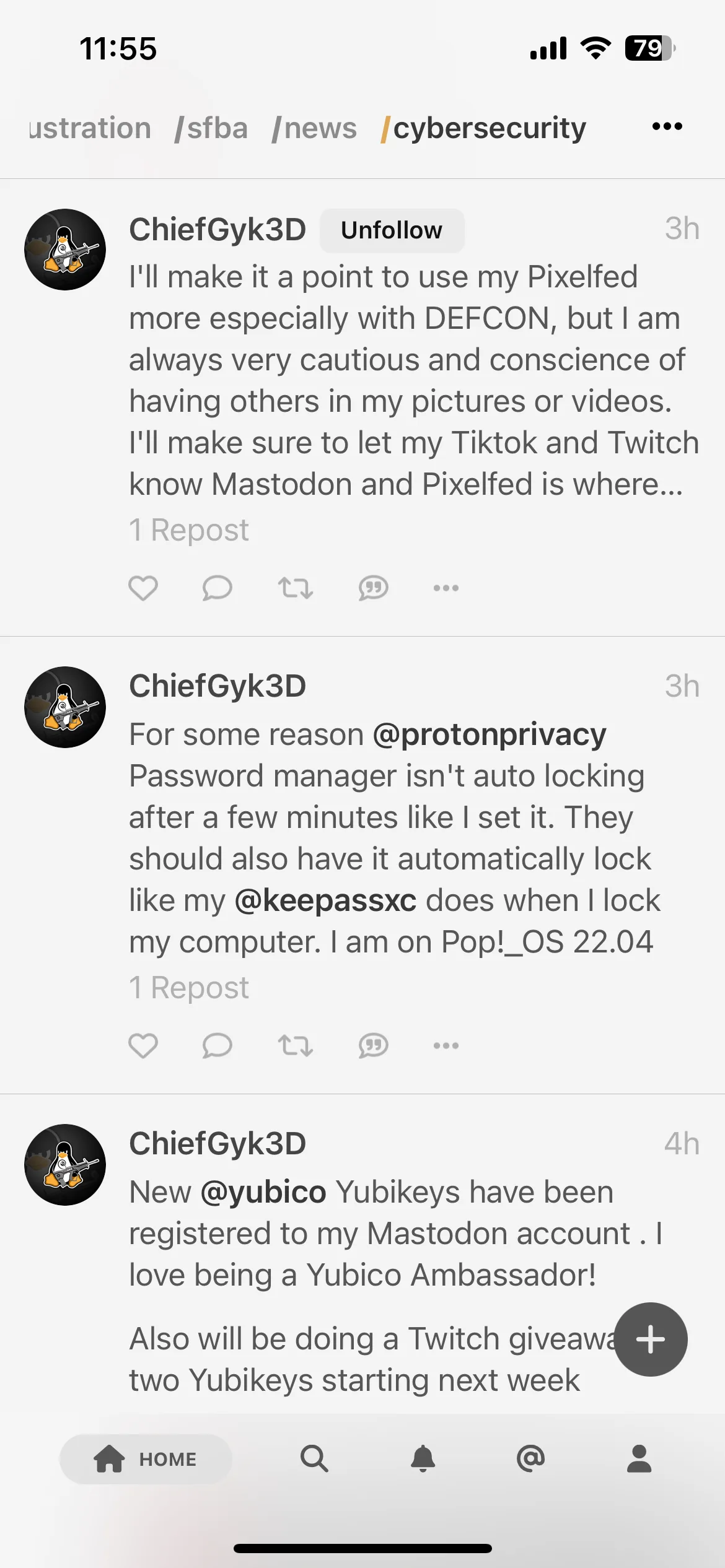This screenshot has width=725, height=1568.
Task: Open feed list overflow menu at top
Action: [667, 126]
